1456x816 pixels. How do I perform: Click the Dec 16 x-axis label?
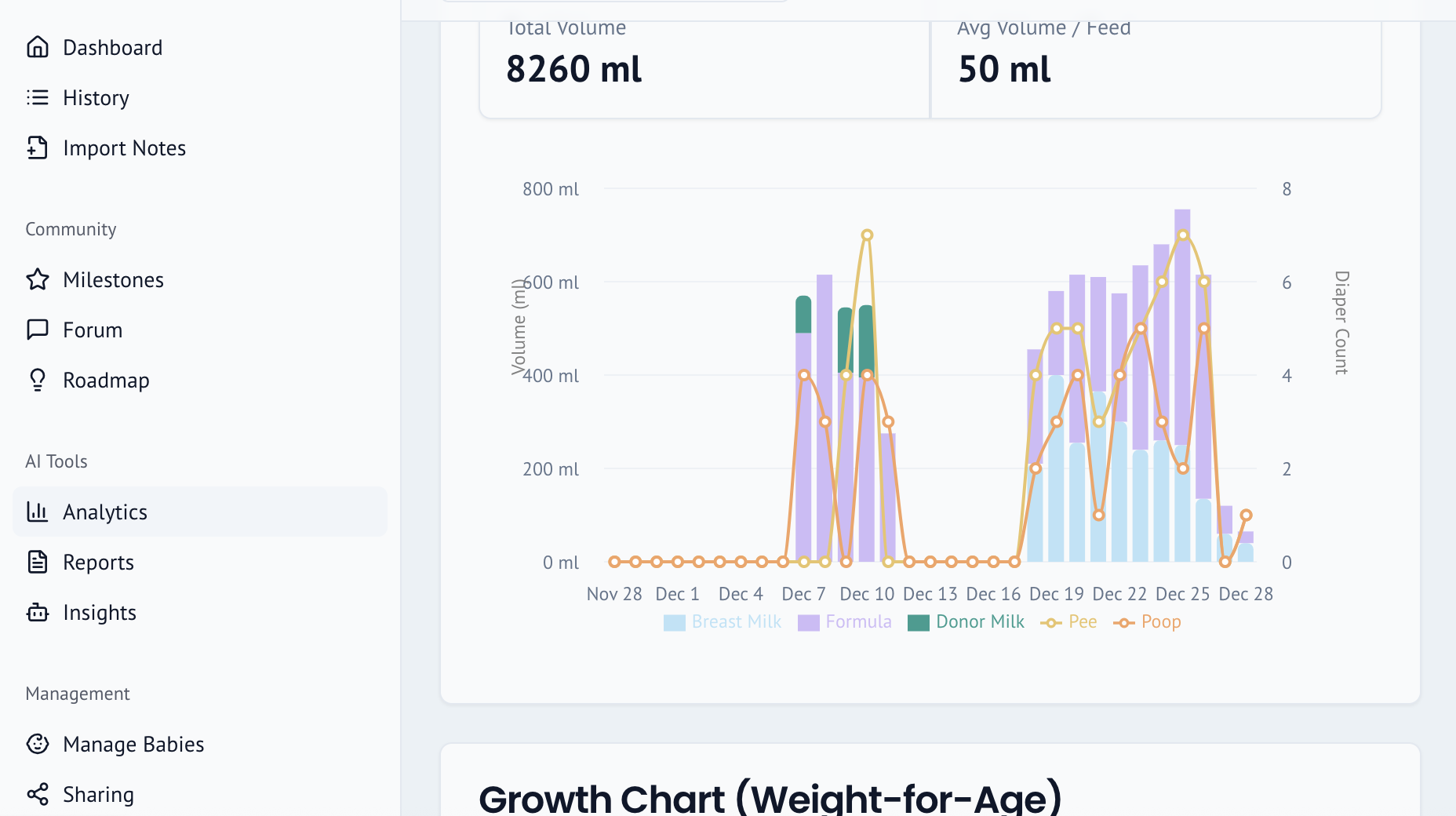(x=993, y=594)
